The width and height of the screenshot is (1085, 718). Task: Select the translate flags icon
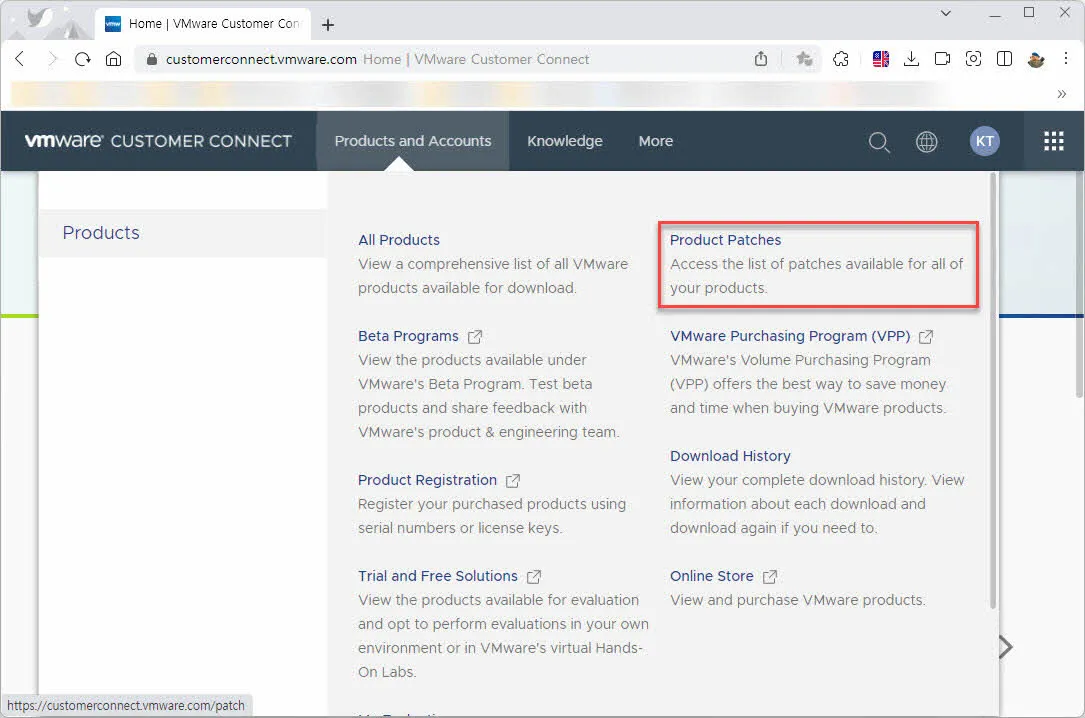(x=880, y=59)
